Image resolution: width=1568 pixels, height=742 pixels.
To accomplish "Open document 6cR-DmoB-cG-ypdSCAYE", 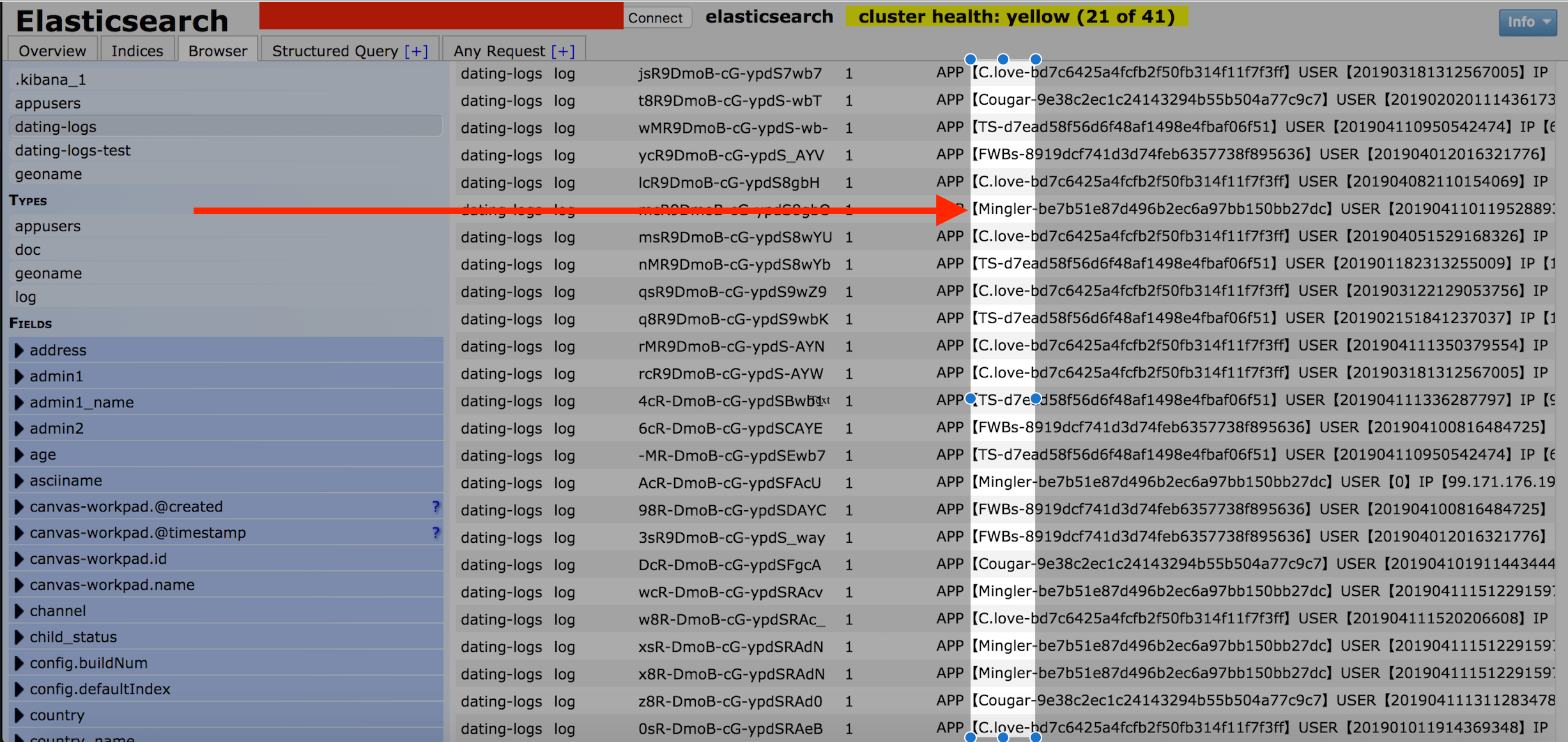I will pos(730,428).
